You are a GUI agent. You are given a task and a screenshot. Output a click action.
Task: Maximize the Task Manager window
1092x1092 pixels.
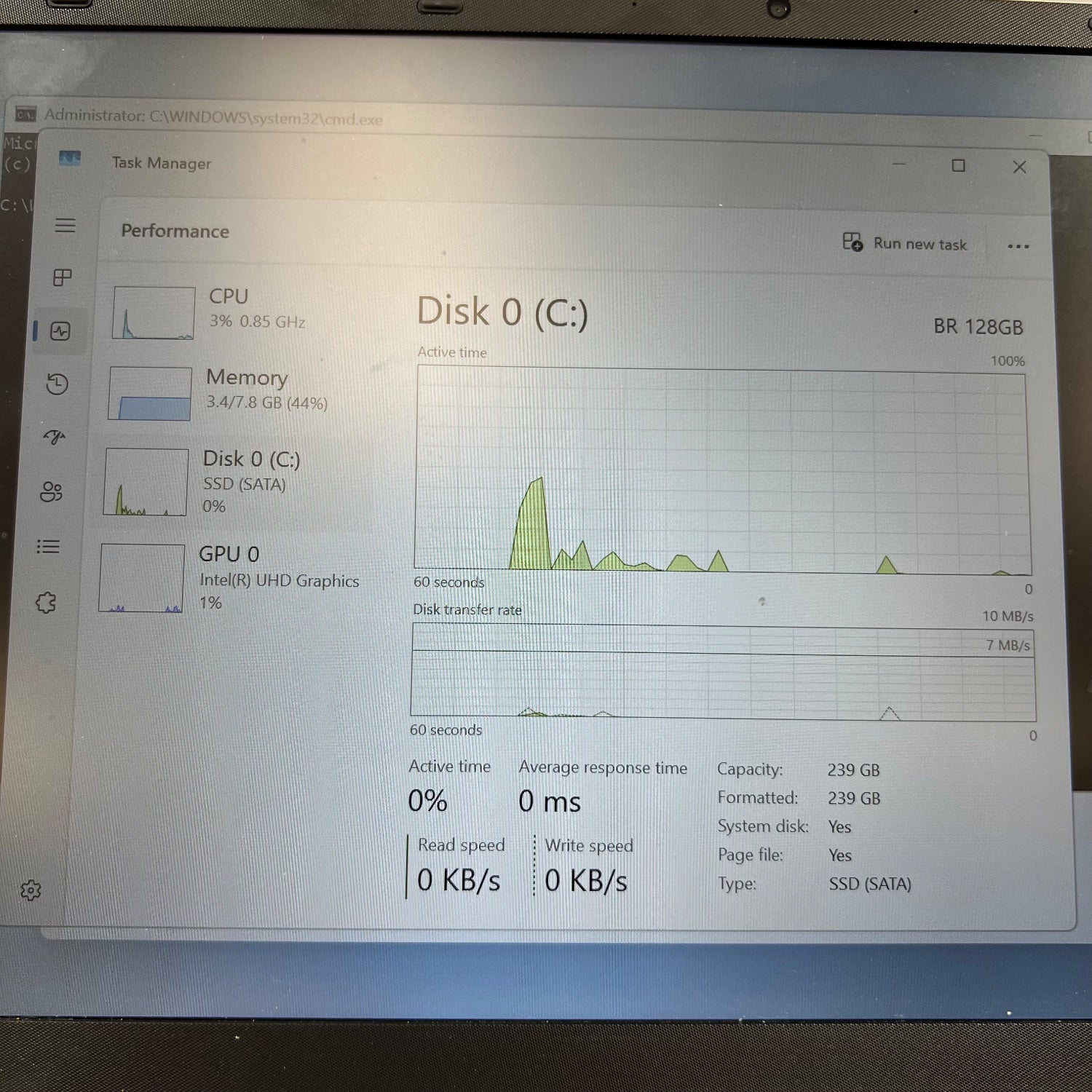(958, 166)
